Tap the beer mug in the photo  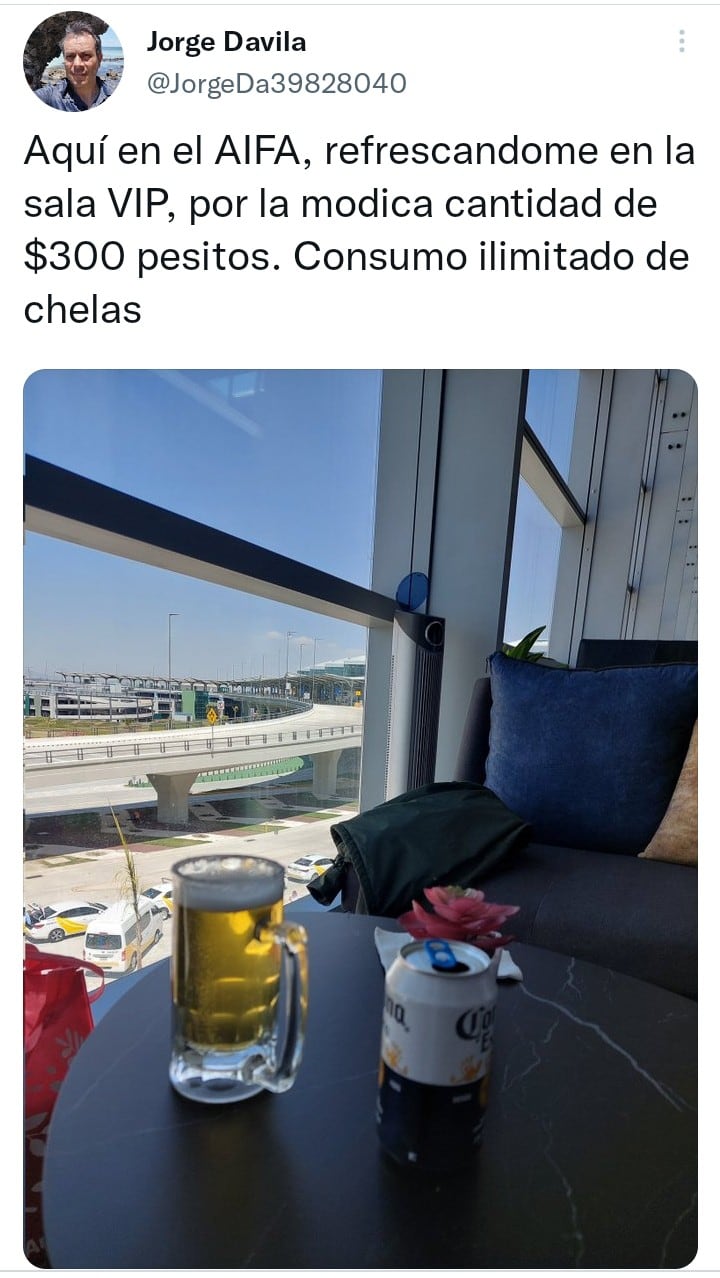click(237, 980)
